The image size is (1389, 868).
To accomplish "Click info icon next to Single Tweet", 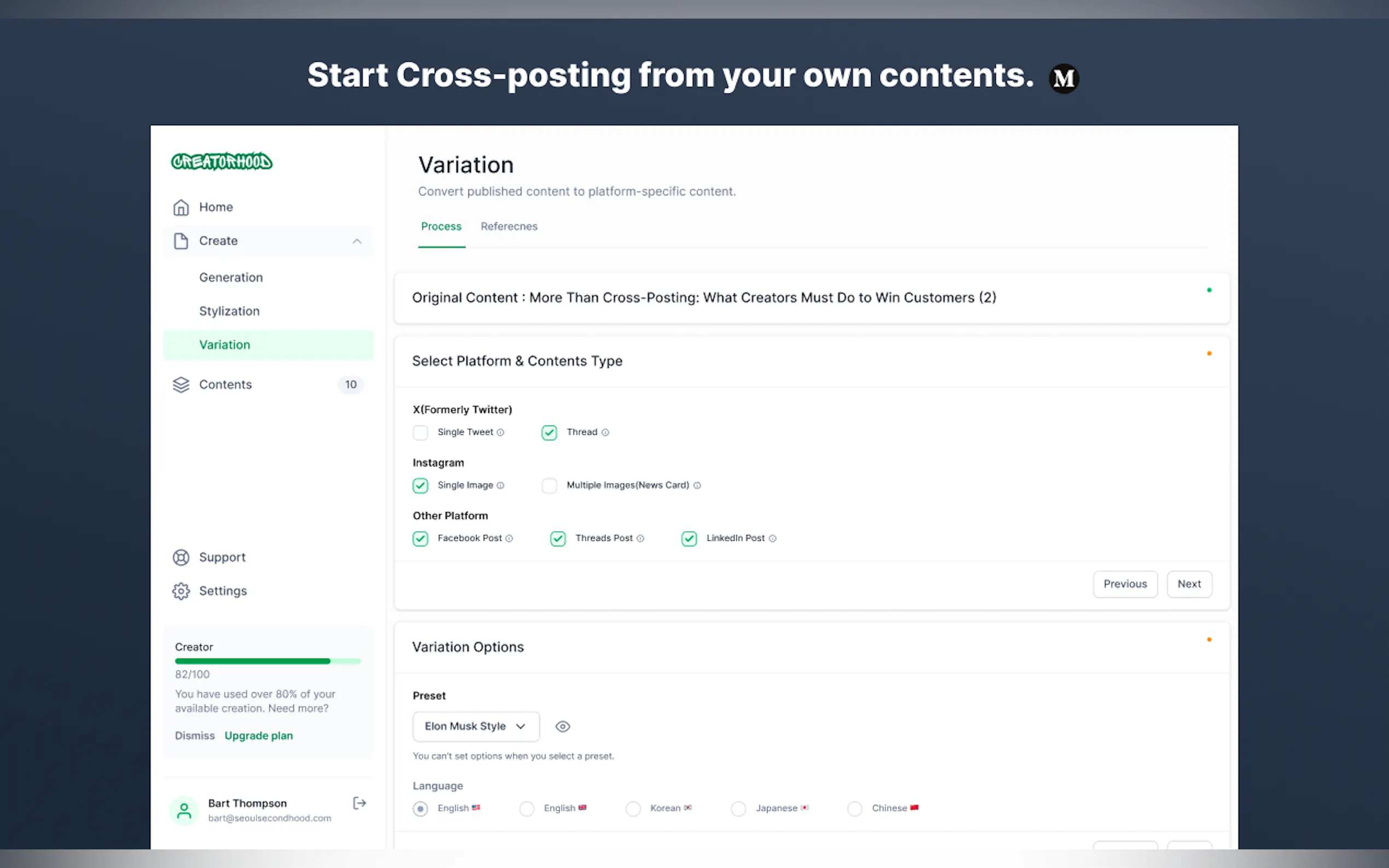I will pyautogui.click(x=500, y=433).
